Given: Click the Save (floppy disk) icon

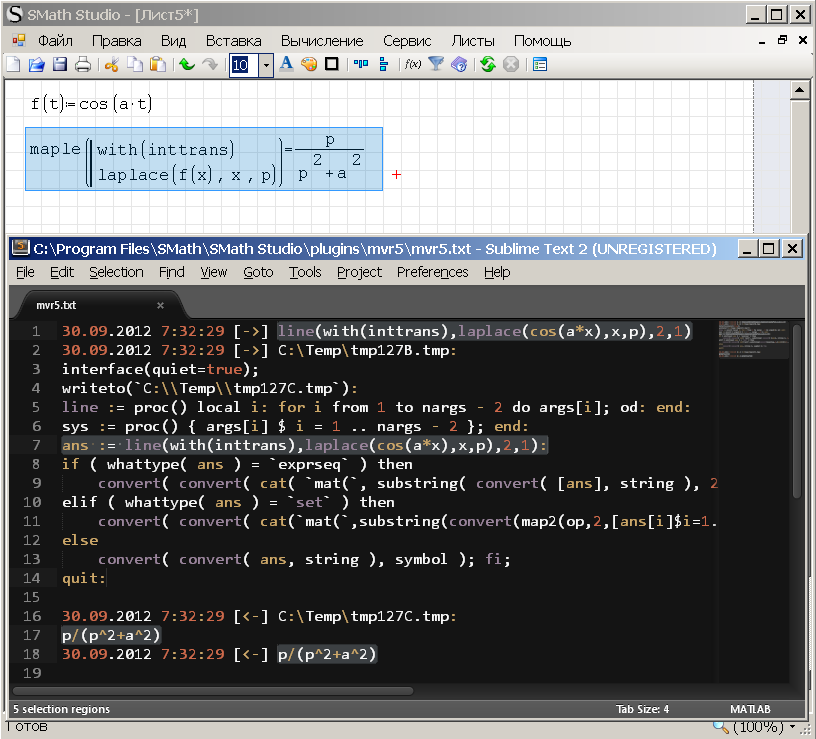Looking at the screenshot, I should (60, 65).
